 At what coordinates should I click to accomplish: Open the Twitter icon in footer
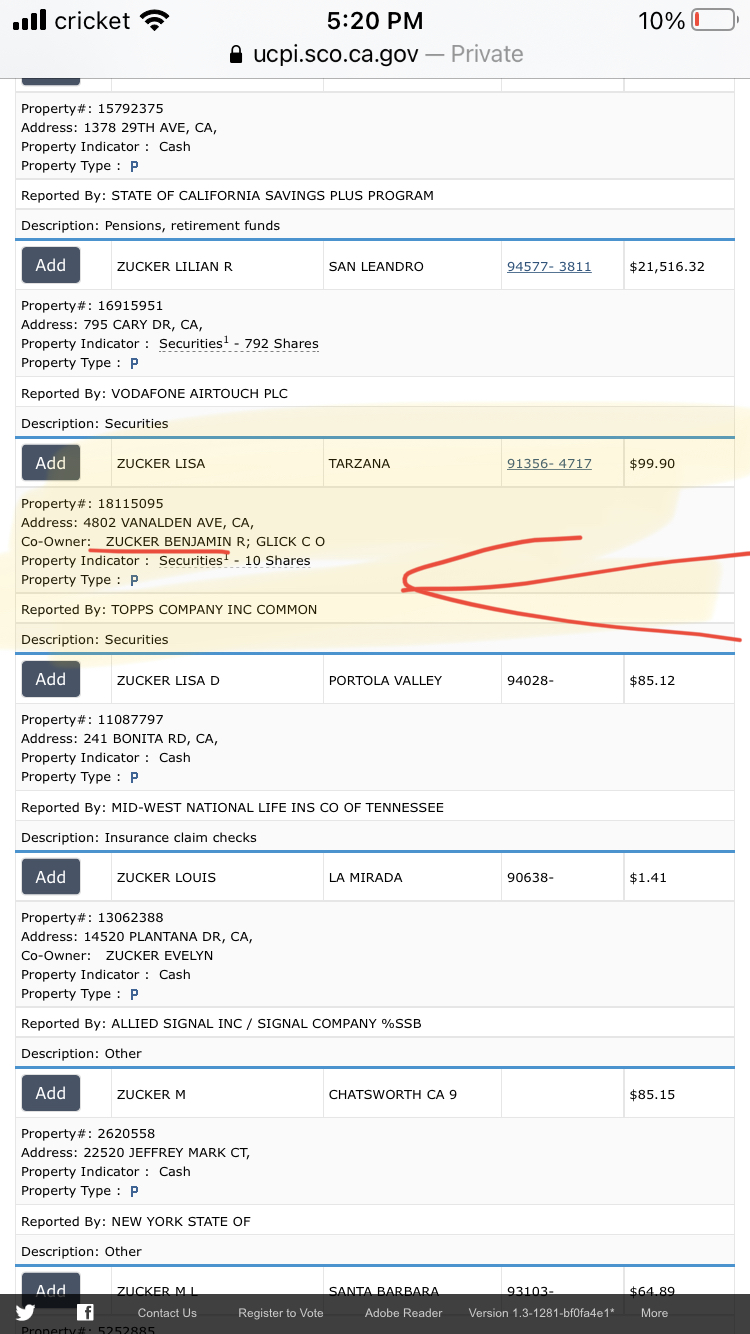click(25, 1313)
